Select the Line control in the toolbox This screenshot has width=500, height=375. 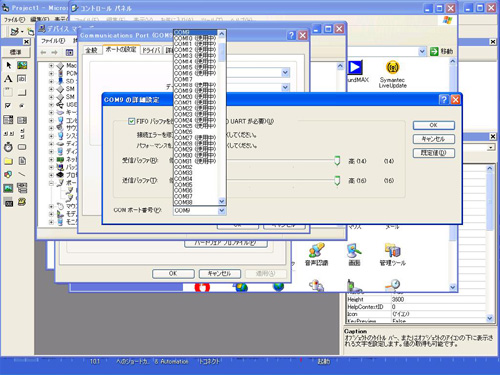pos(22,174)
